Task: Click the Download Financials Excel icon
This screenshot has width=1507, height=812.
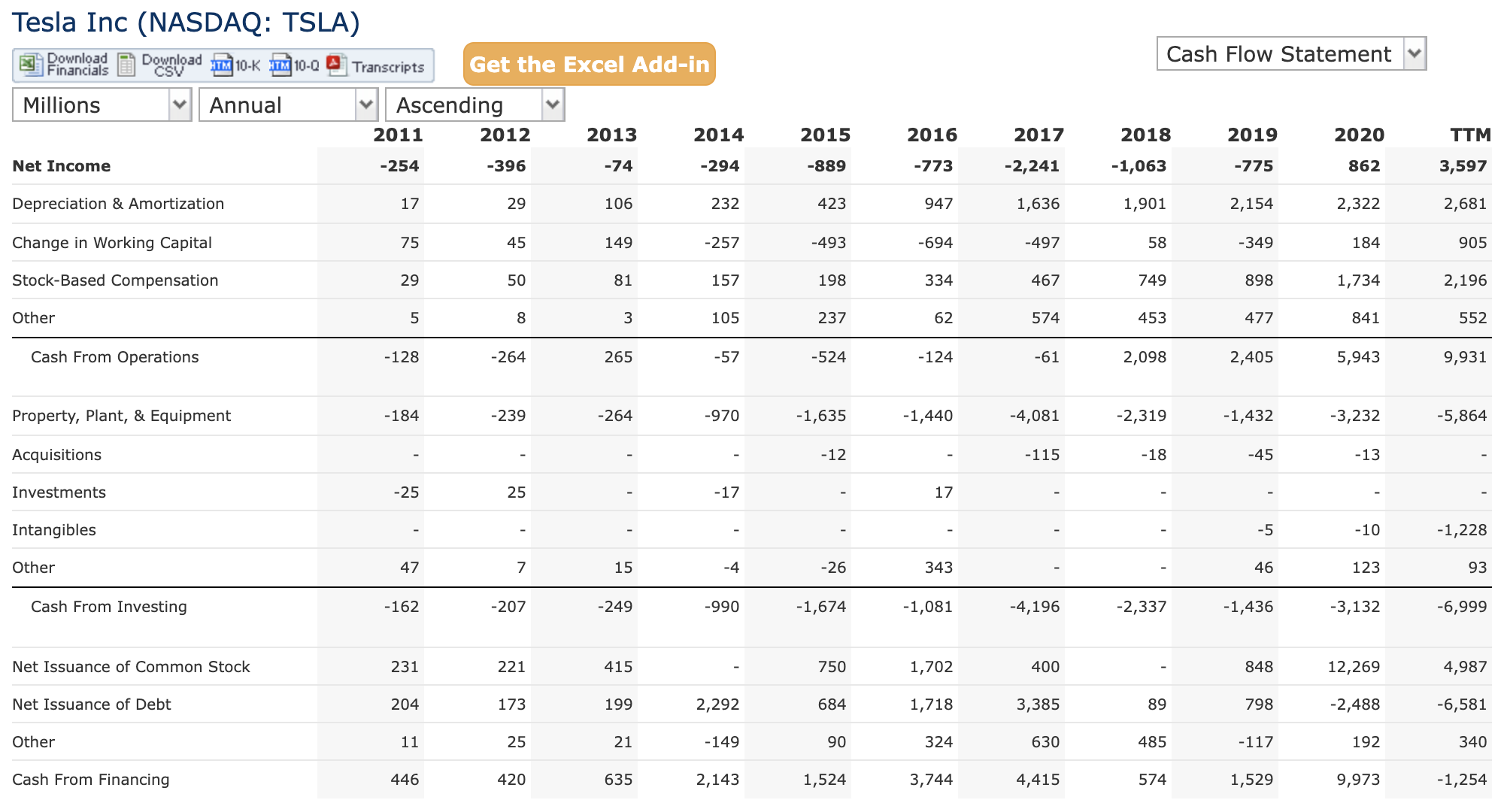Action: point(31,65)
